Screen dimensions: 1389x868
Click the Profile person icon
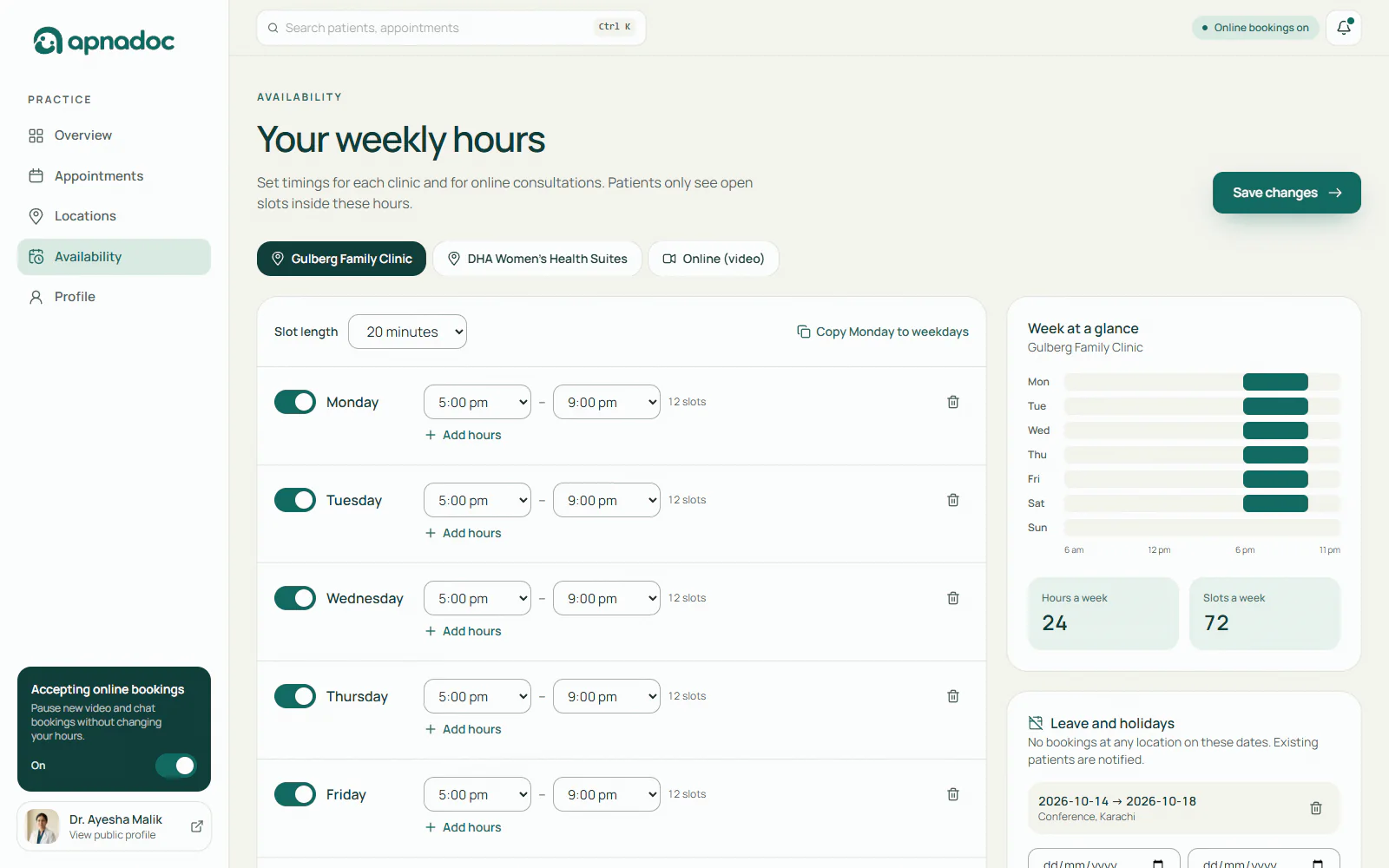tap(36, 297)
